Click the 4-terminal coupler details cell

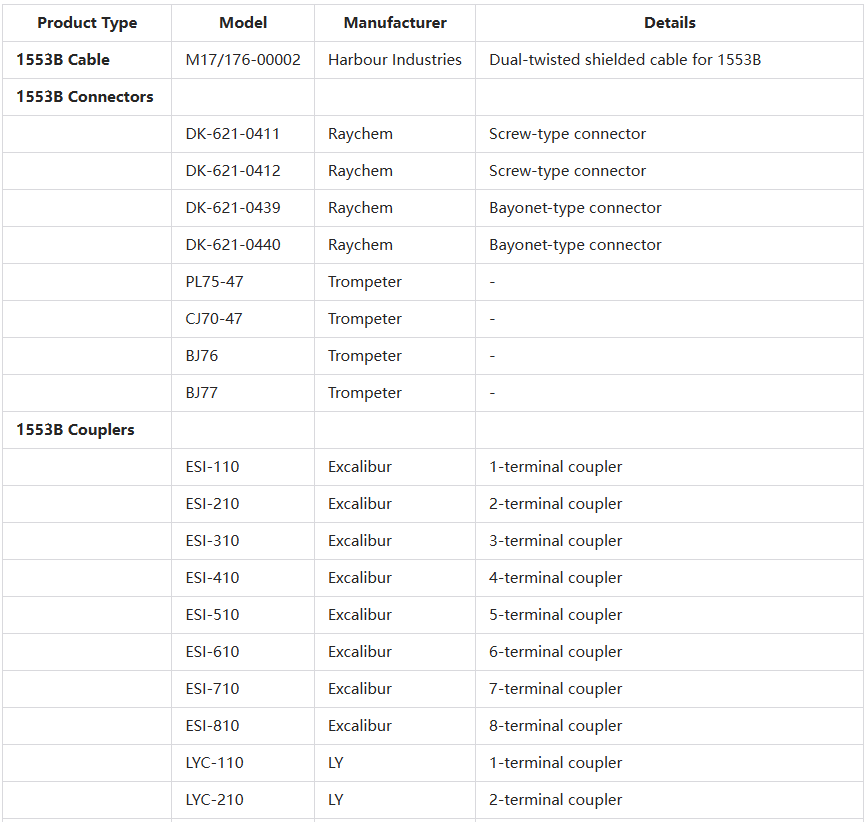point(555,578)
